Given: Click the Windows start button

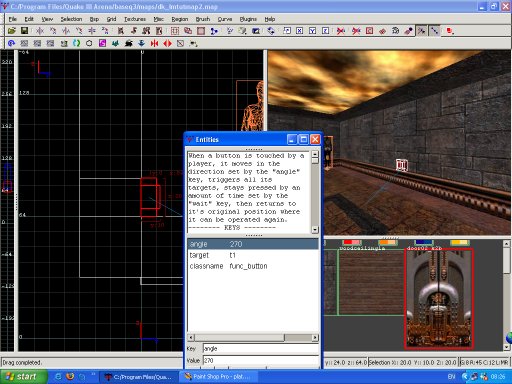Looking at the screenshot, I should coord(23,377).
